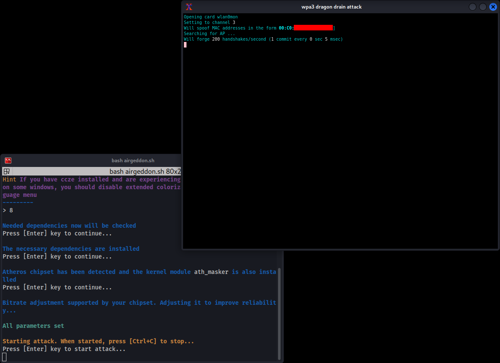Click the 'Starting attack. When started' line

[98, 341]
